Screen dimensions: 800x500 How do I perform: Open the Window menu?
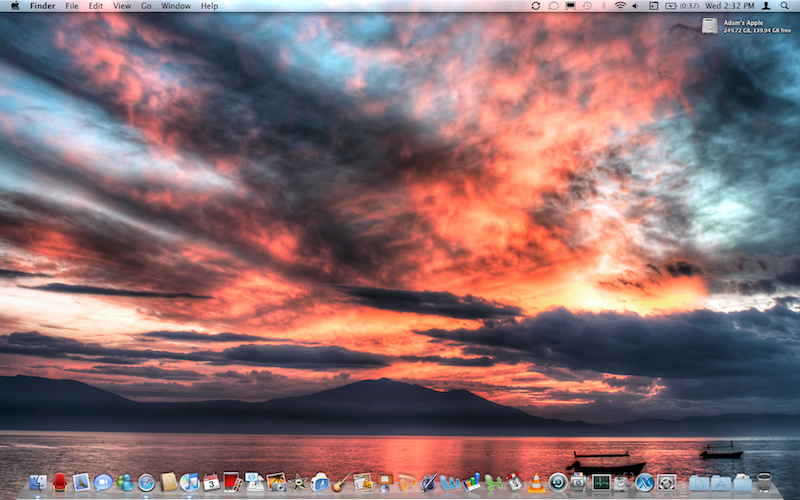[176, 6]
